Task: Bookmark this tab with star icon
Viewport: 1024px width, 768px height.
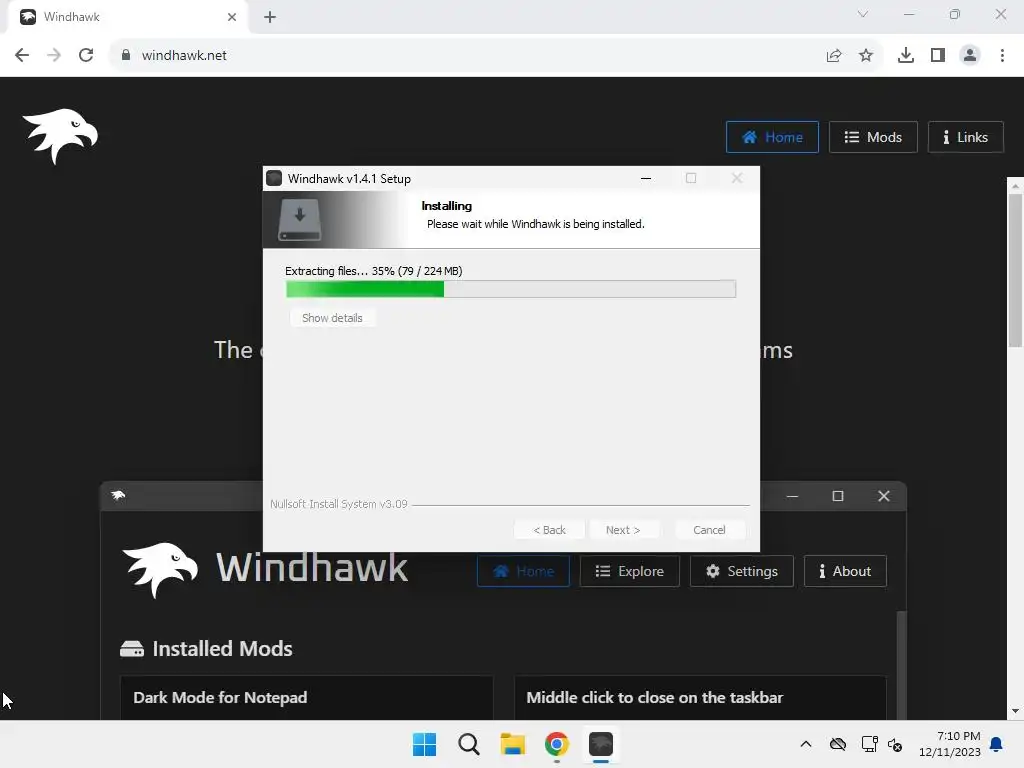Action: click(866, 56)
